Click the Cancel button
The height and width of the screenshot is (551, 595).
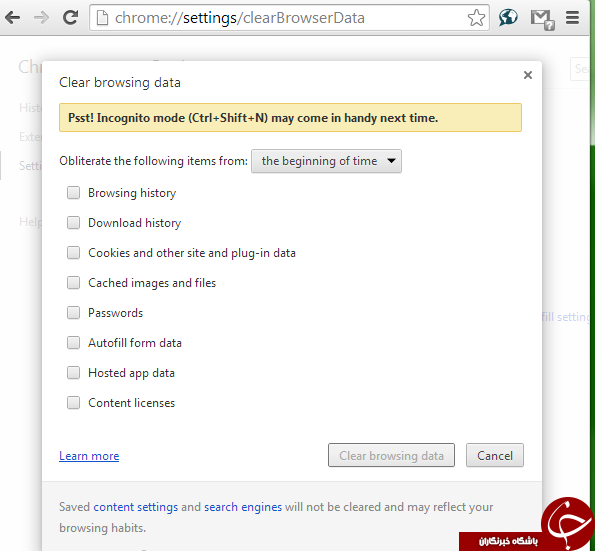pyautogui.click(x=495, y=455)
